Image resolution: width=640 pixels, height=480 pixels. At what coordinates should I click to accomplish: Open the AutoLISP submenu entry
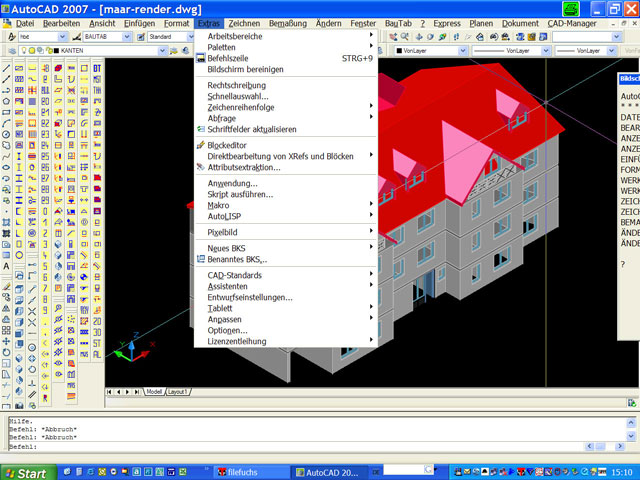(x=285, y=216)
